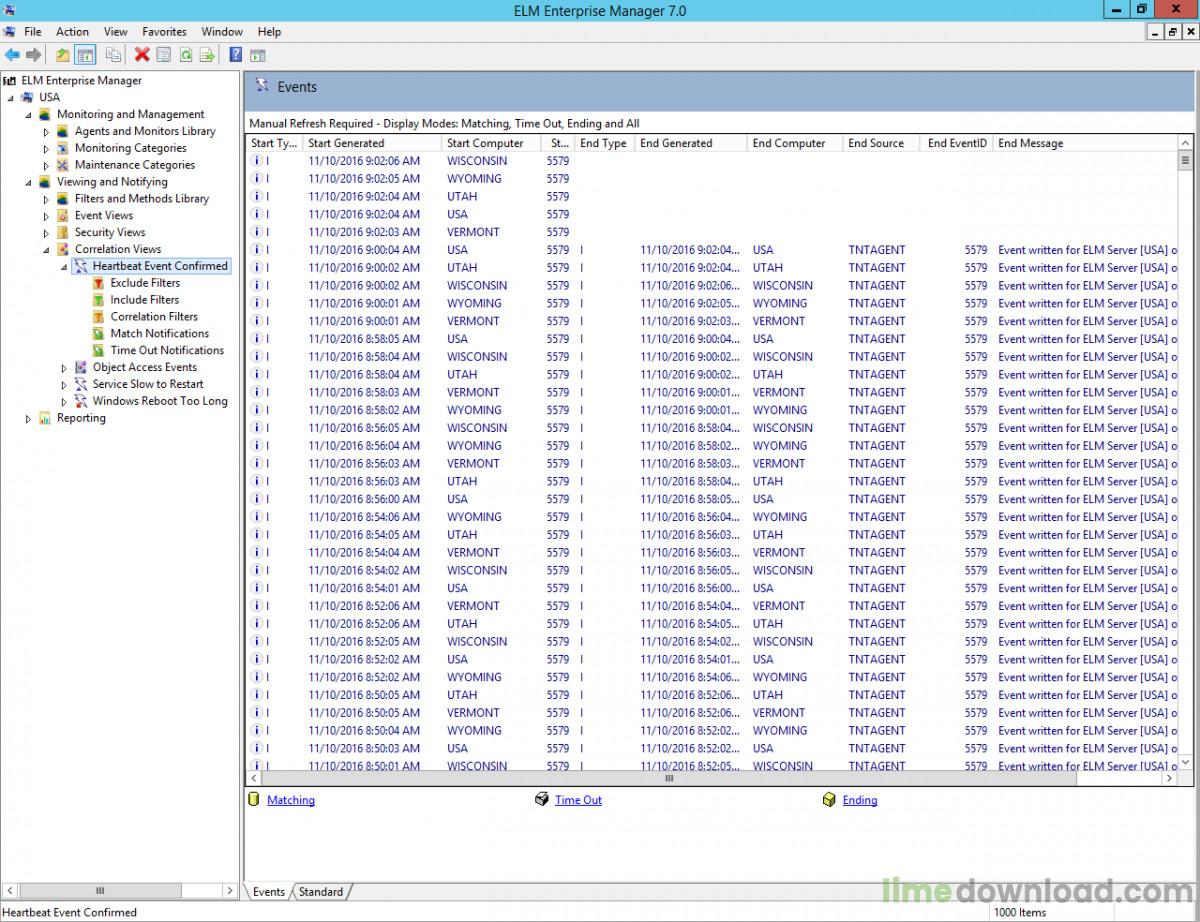Click the Time Out cube icon
1200x922 pixels.
click(542, 800)
